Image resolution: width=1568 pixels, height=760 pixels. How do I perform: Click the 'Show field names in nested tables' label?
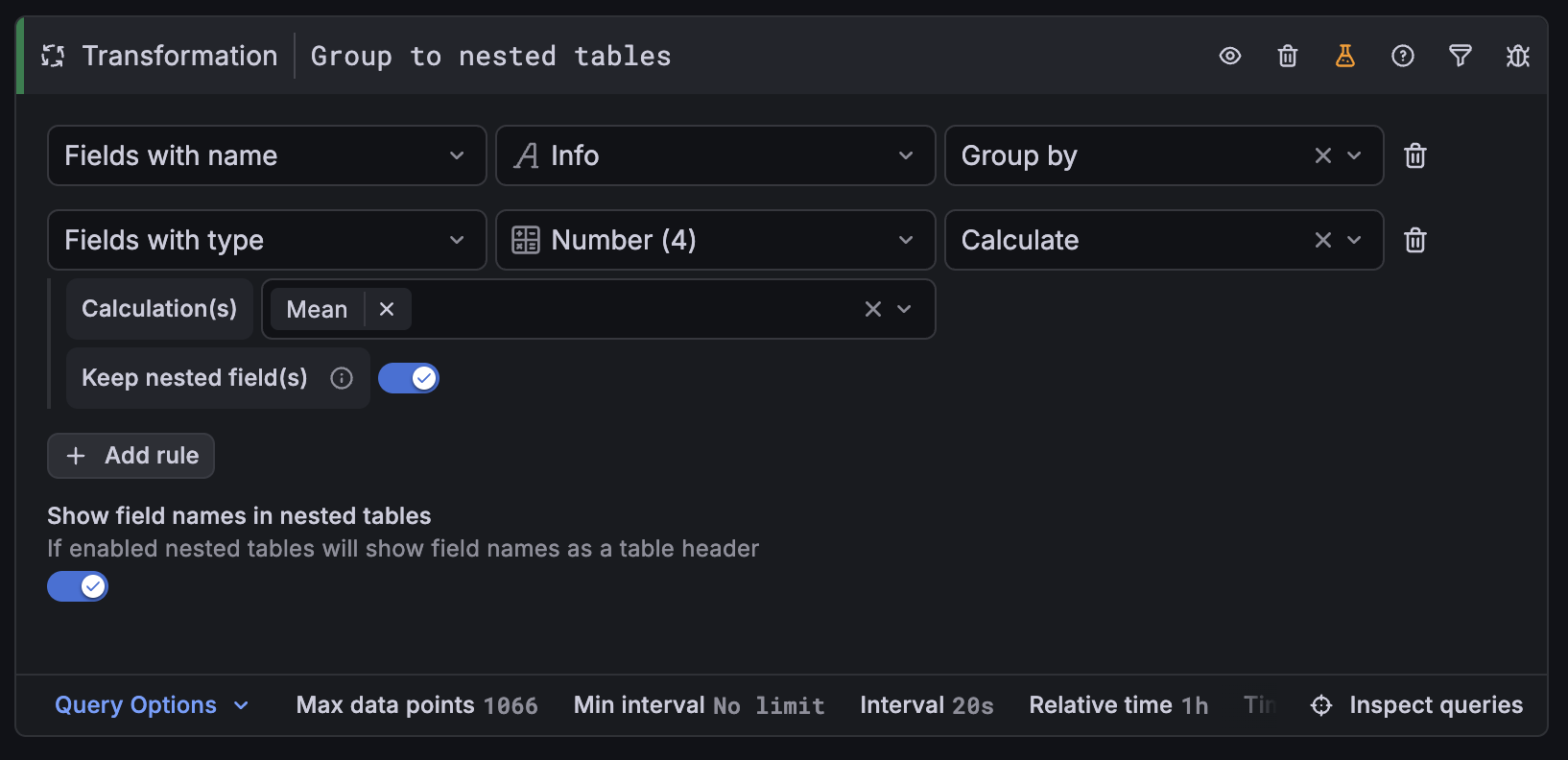(239, 516)
